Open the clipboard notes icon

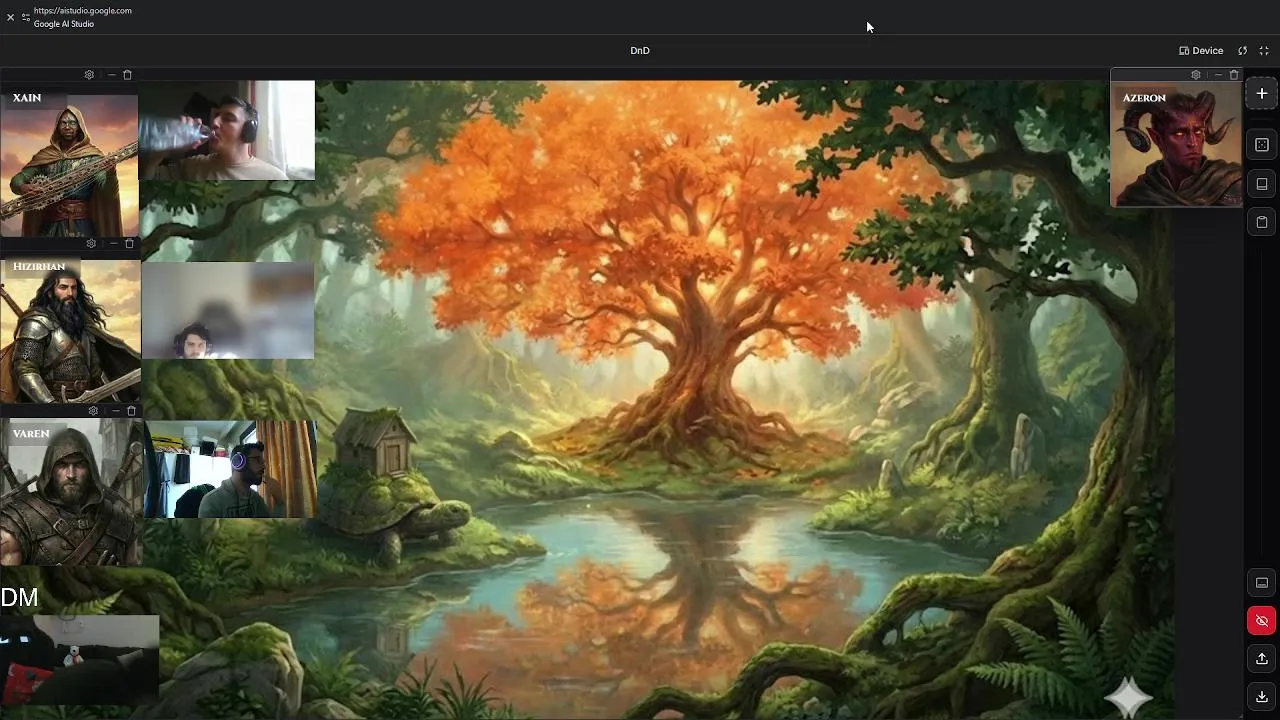pos(1262,222)
